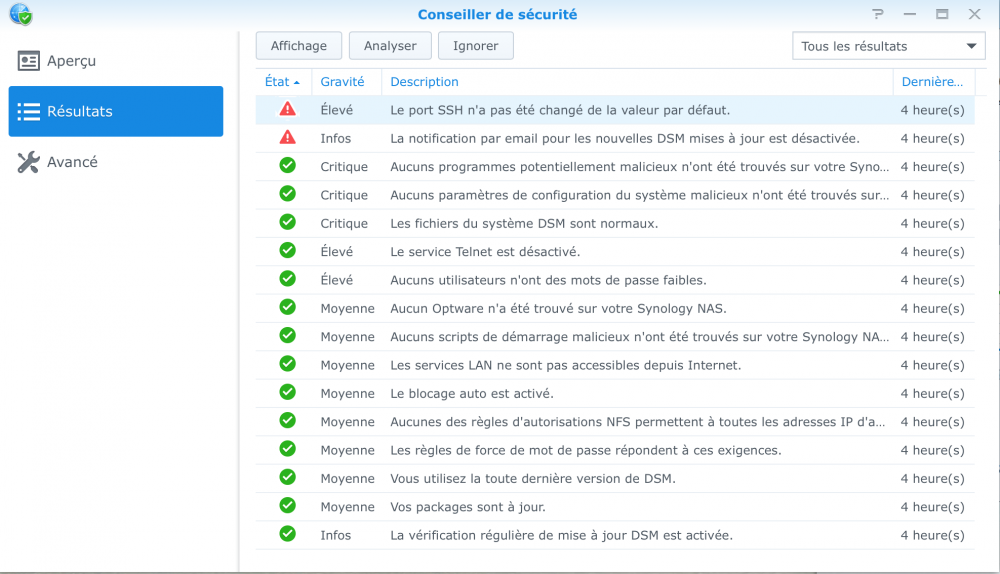Open the Avancé sidebar tab
Screen dimensions: 1000x574
(115, 162)
